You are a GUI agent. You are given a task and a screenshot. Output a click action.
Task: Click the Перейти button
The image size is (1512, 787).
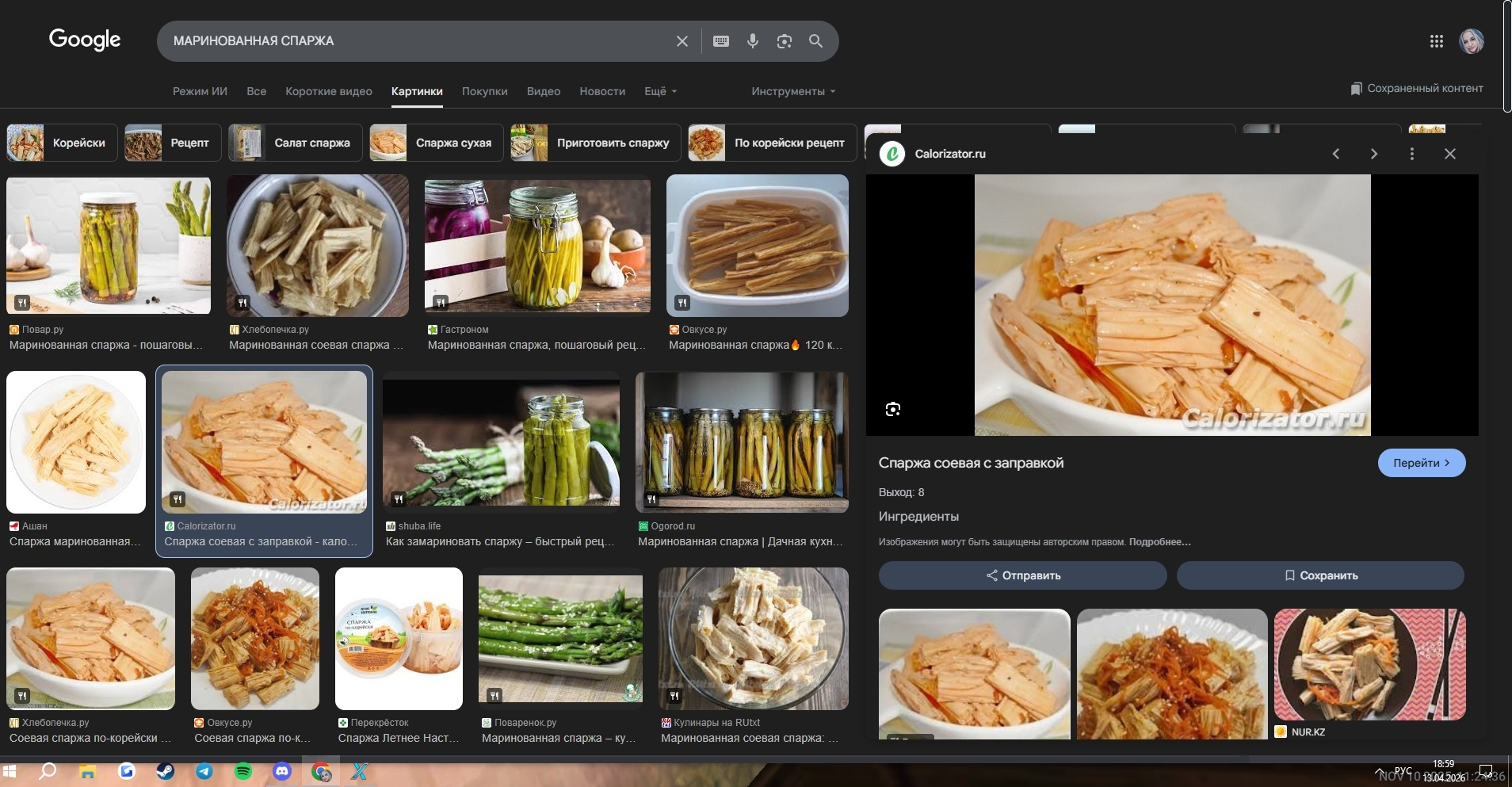1421,463
